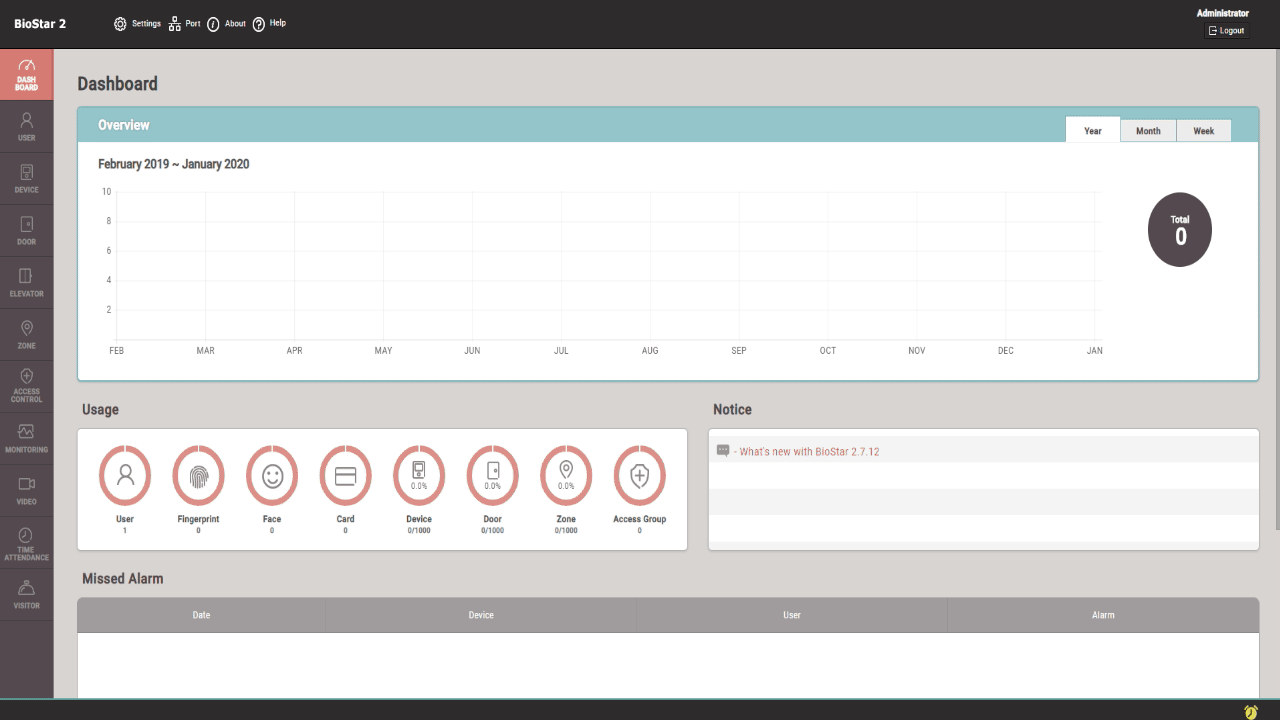The width and height of the screenshot is (1280, 720).
Task: Open the User section in sidebar
Action: pos(27,126)
